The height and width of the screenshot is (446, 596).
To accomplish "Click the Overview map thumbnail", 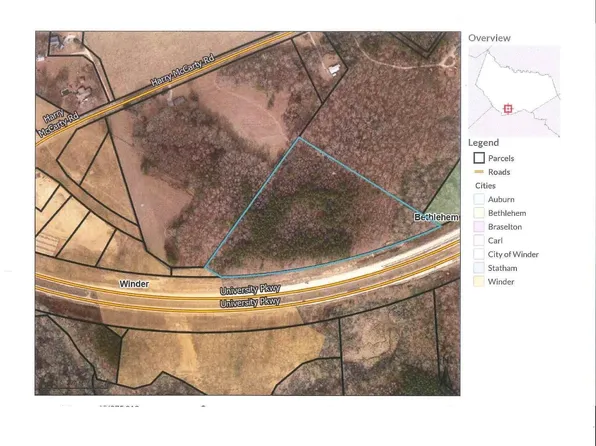I will 514,91.
